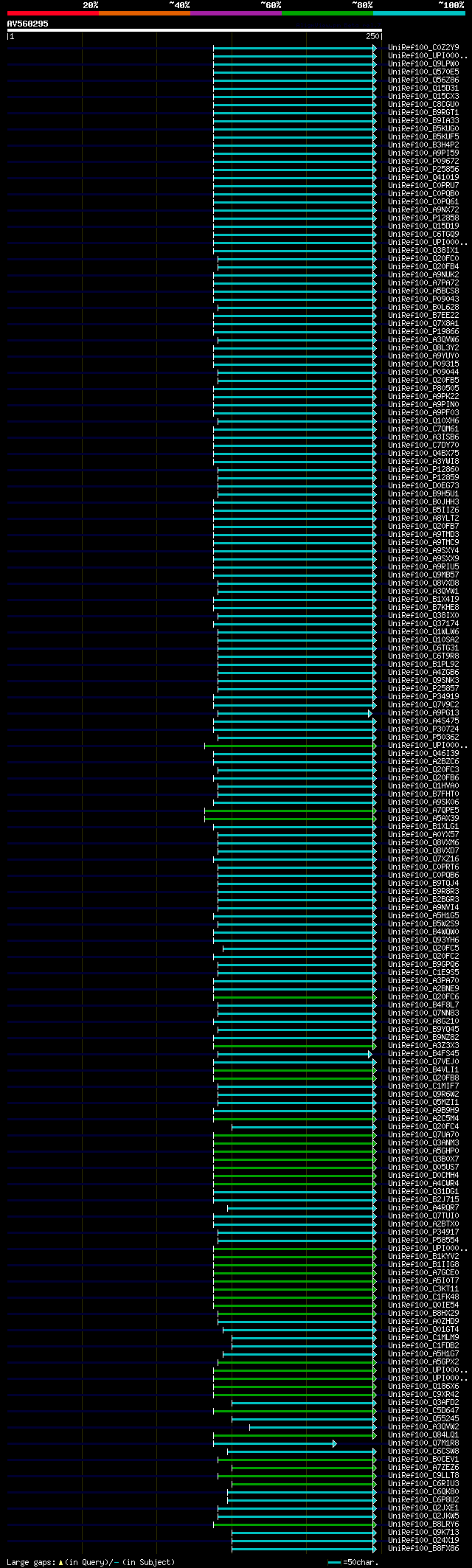Select hit label UniRef100_C1E9S5

[x=423, y=972]
